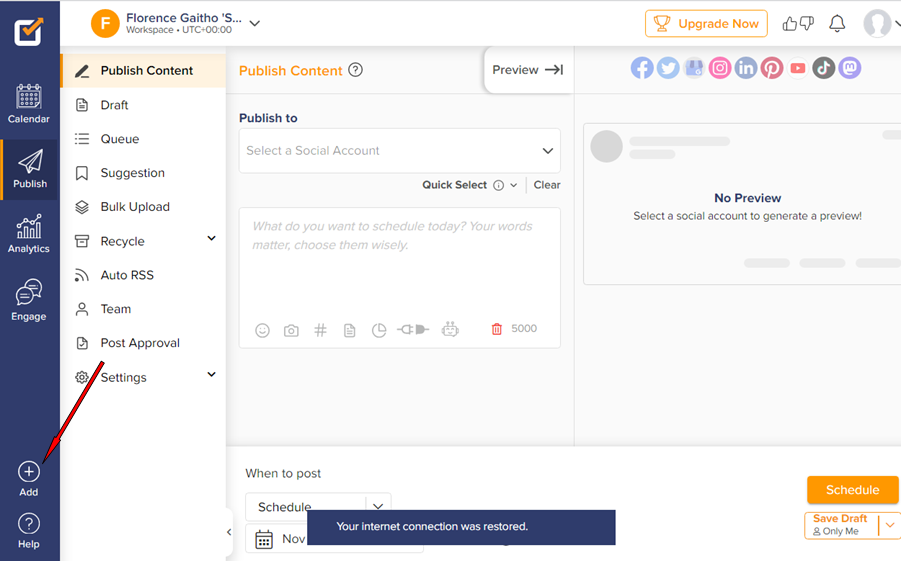The width and height of the screenshot is (905, 561).
Task: Collapse the Preview panel
Action: tap(528, 70)
